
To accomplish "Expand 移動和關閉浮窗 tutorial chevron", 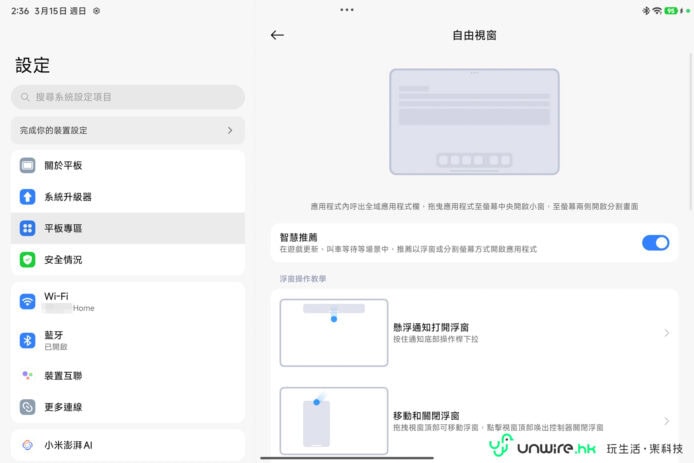I will coord(667,421).
